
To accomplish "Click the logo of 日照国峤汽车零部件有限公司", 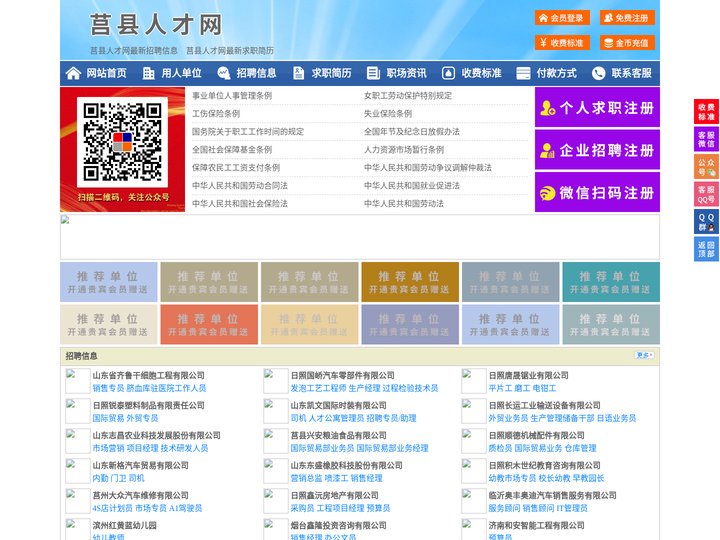I will click(x=276, y=381).
